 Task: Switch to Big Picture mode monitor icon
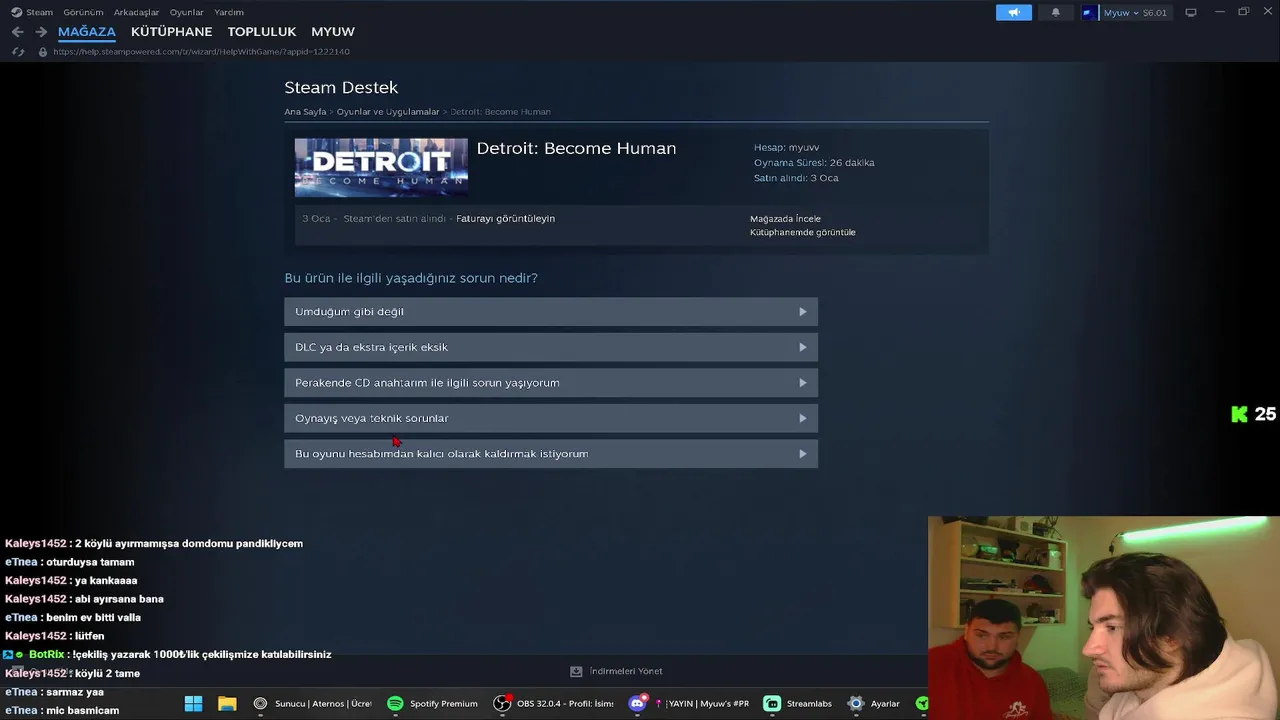[x=1191, y=12]
